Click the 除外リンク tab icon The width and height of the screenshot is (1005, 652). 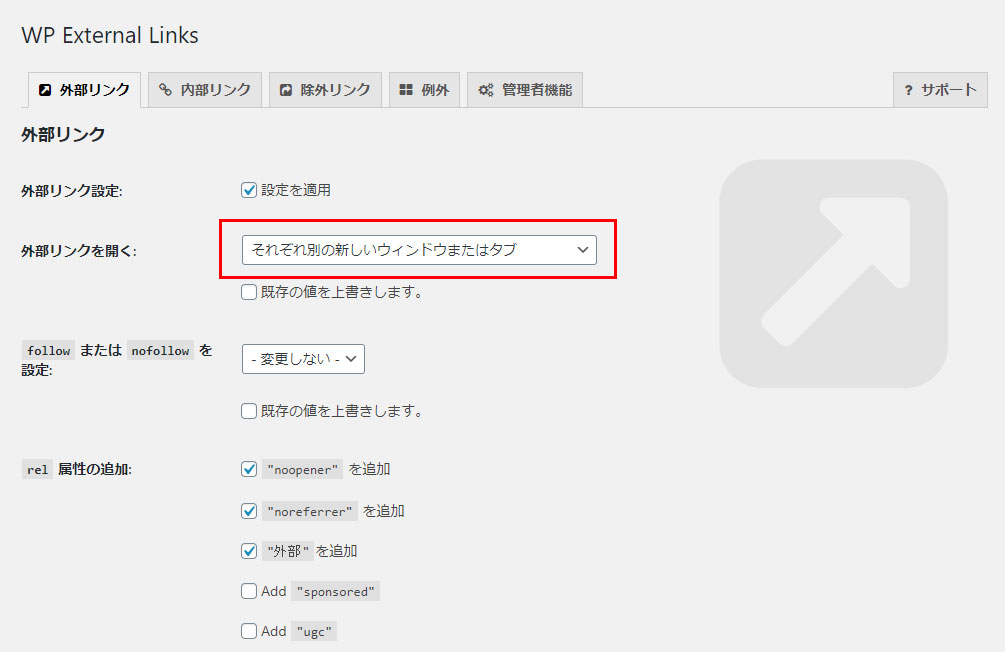pyautogui.click(x=286, y=90)
